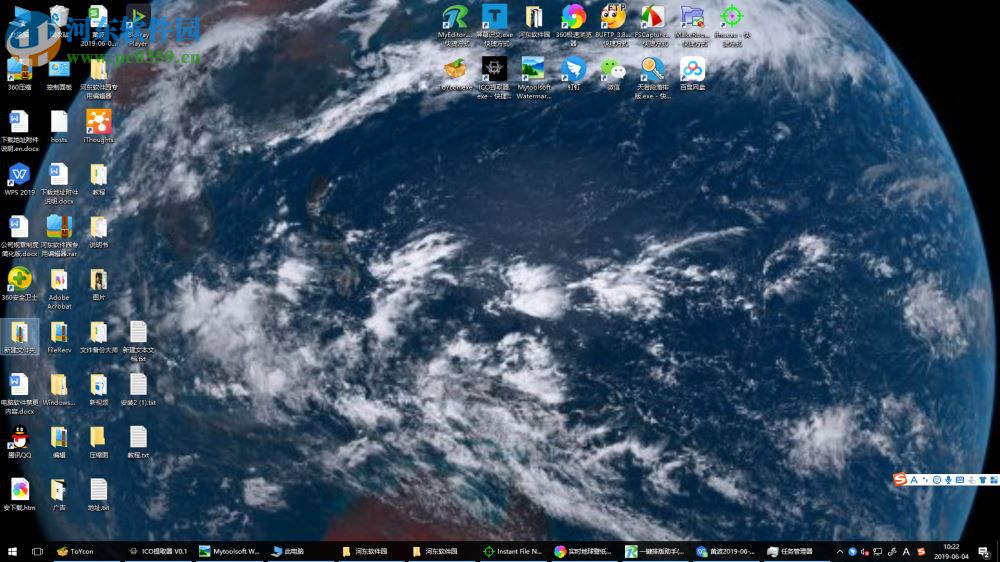Open the 360安全卫士 shortcut
This screenshot has width=1000, height=562.
[x=19, y=285]
